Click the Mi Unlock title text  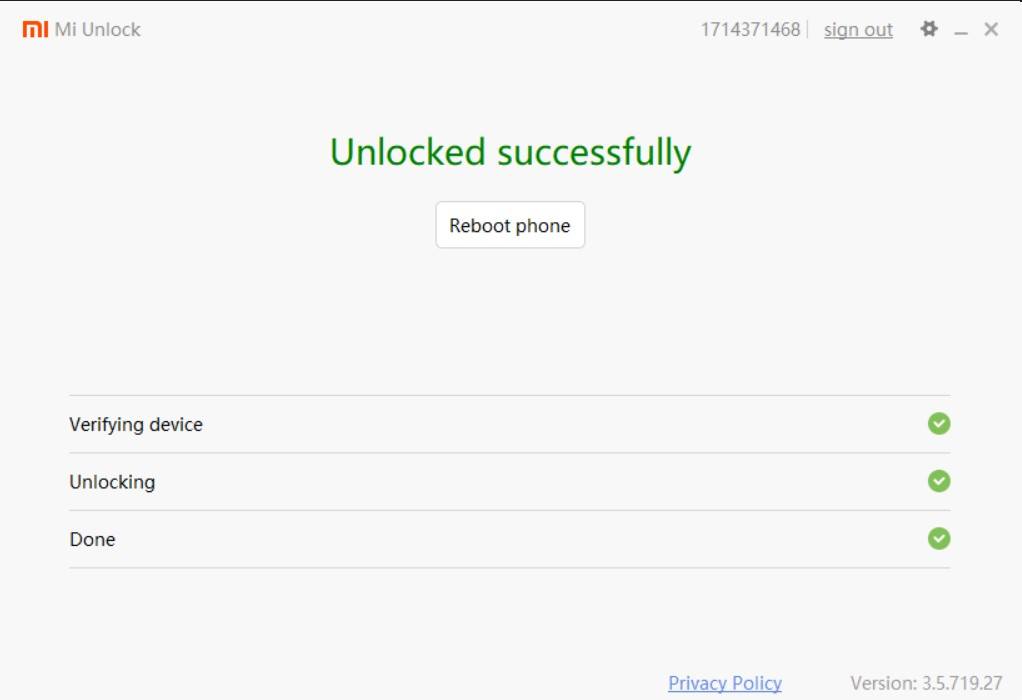tap(96, 29)
